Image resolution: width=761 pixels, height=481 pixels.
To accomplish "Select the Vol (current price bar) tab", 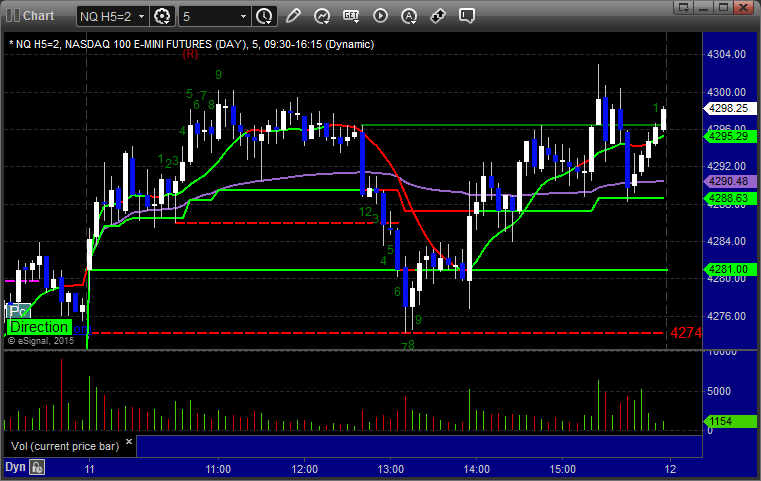I will click(x=65, y=446).
